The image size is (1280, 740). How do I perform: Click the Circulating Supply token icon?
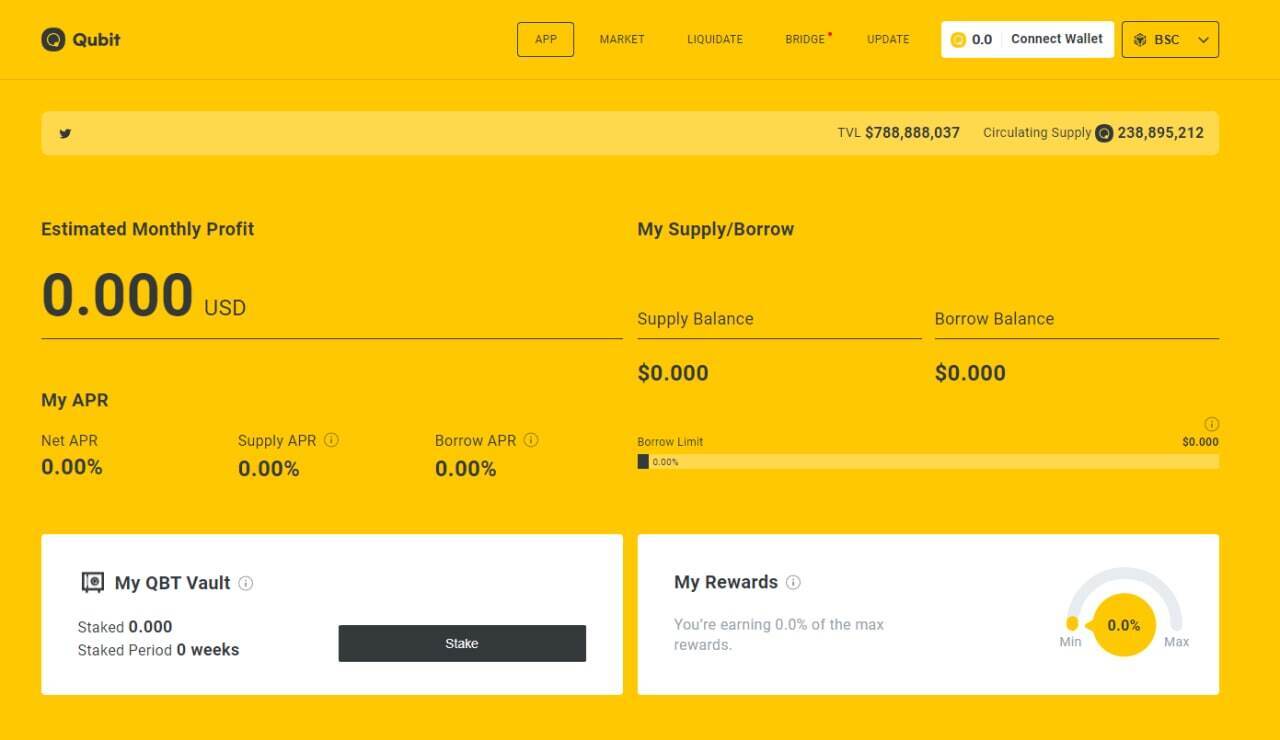coord(1104,133)
